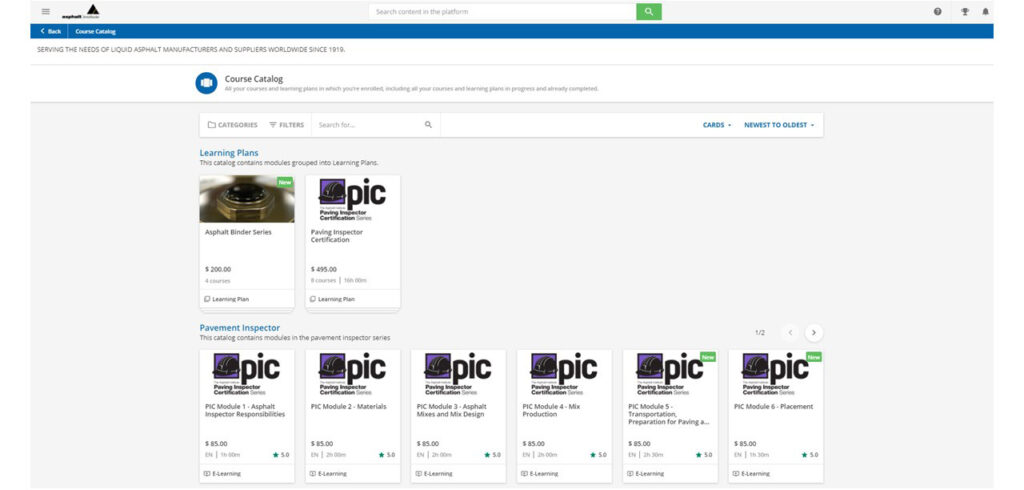Screen dimensions: 1024x490
Task: Open the Pavement Inspector catalog heading
Action: (x=240, y=328)
